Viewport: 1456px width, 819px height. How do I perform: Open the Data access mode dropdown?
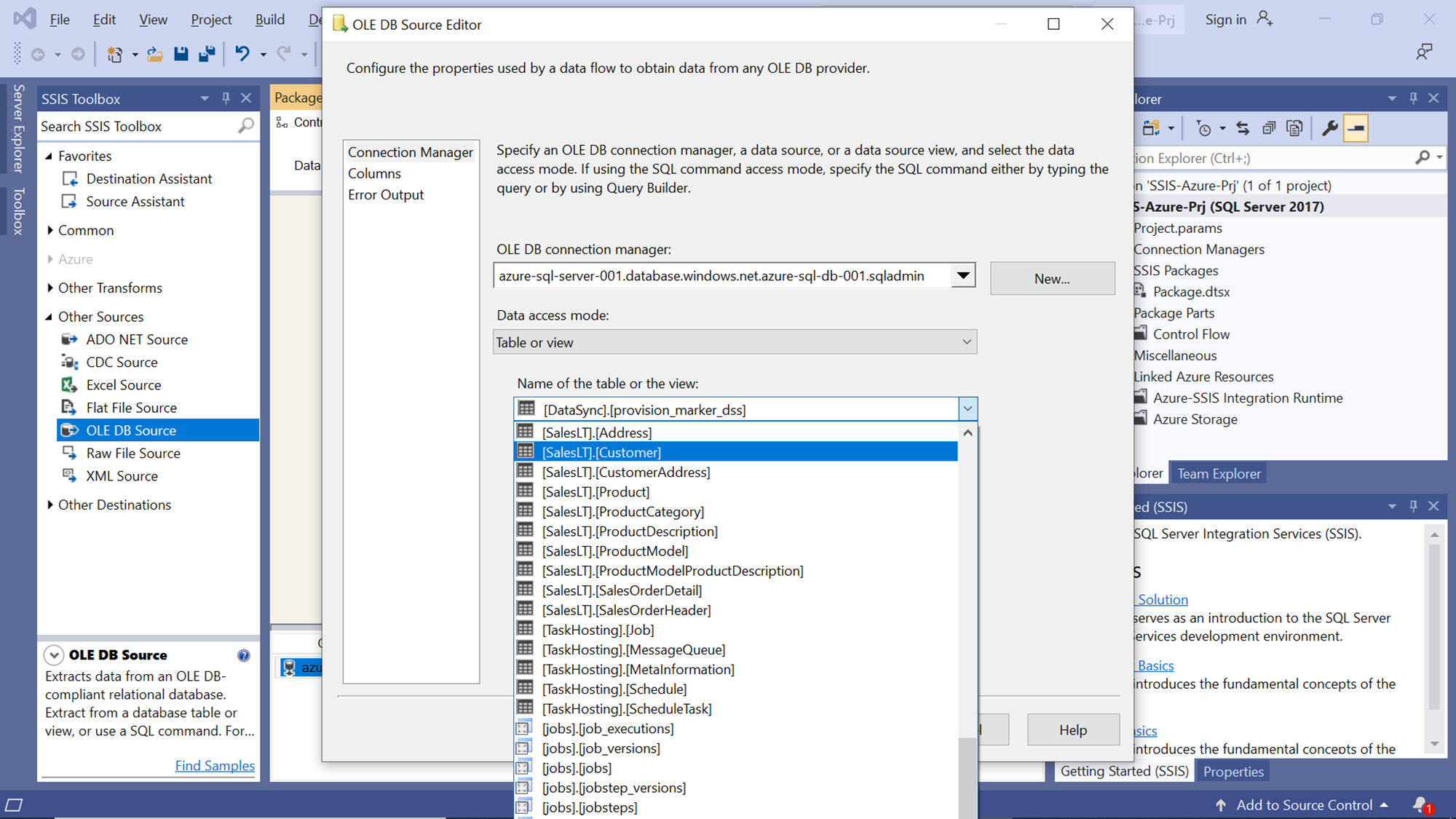point(966,342)
